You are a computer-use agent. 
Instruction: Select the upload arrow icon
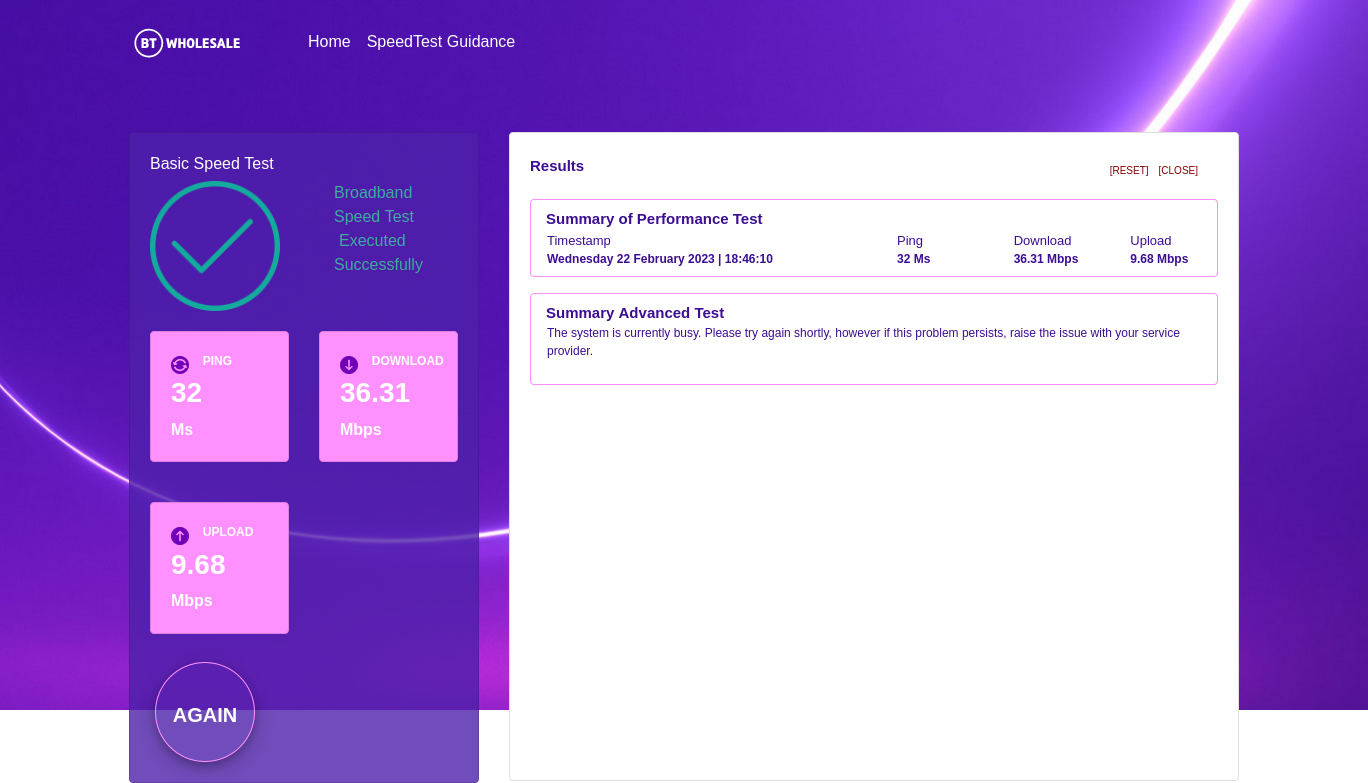(180, 536)
